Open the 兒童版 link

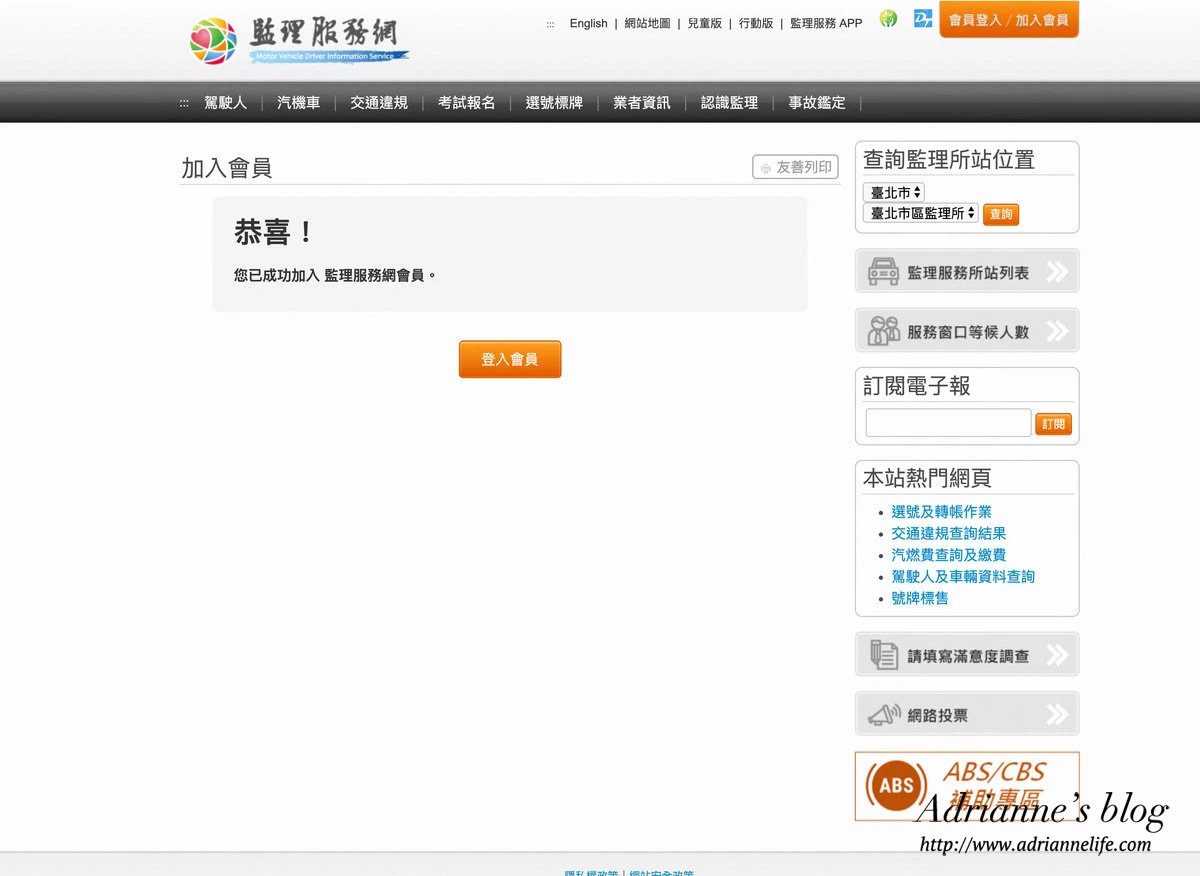pyautogui.click(x=705, y=23)
